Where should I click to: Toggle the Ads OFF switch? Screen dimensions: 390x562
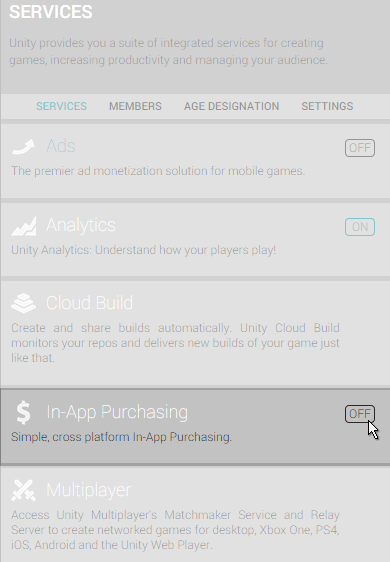tap(360, 148)
